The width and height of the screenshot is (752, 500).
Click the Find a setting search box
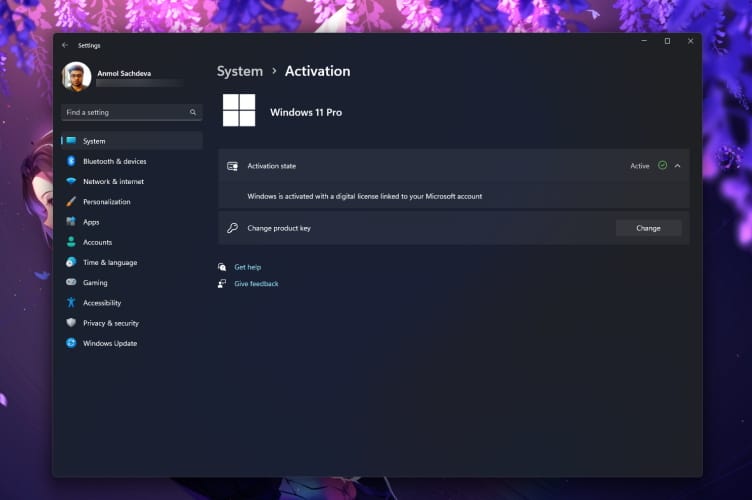point(125,112)
